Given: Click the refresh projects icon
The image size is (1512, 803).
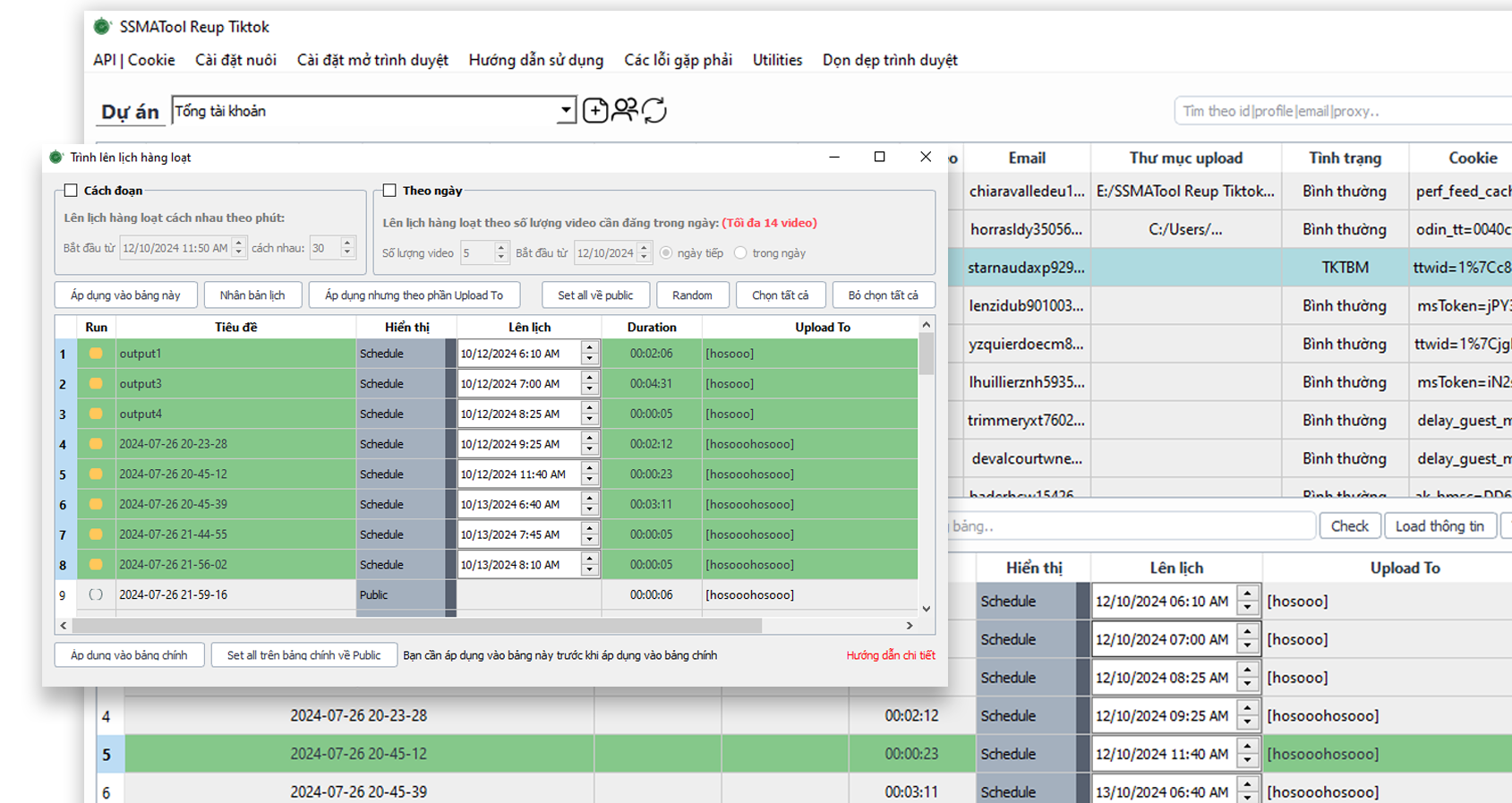Looking at the screenshot, I should click(654, 111).
